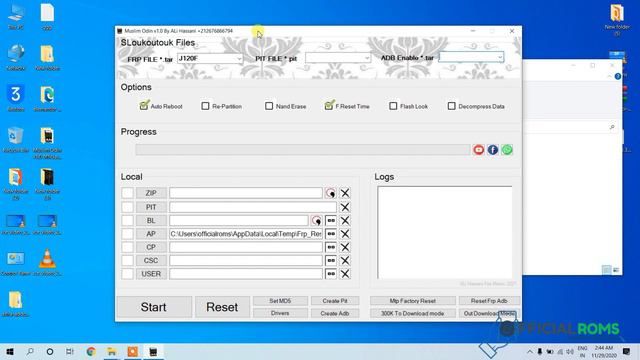Clear the AP row with X

click(x=345, y=234)
